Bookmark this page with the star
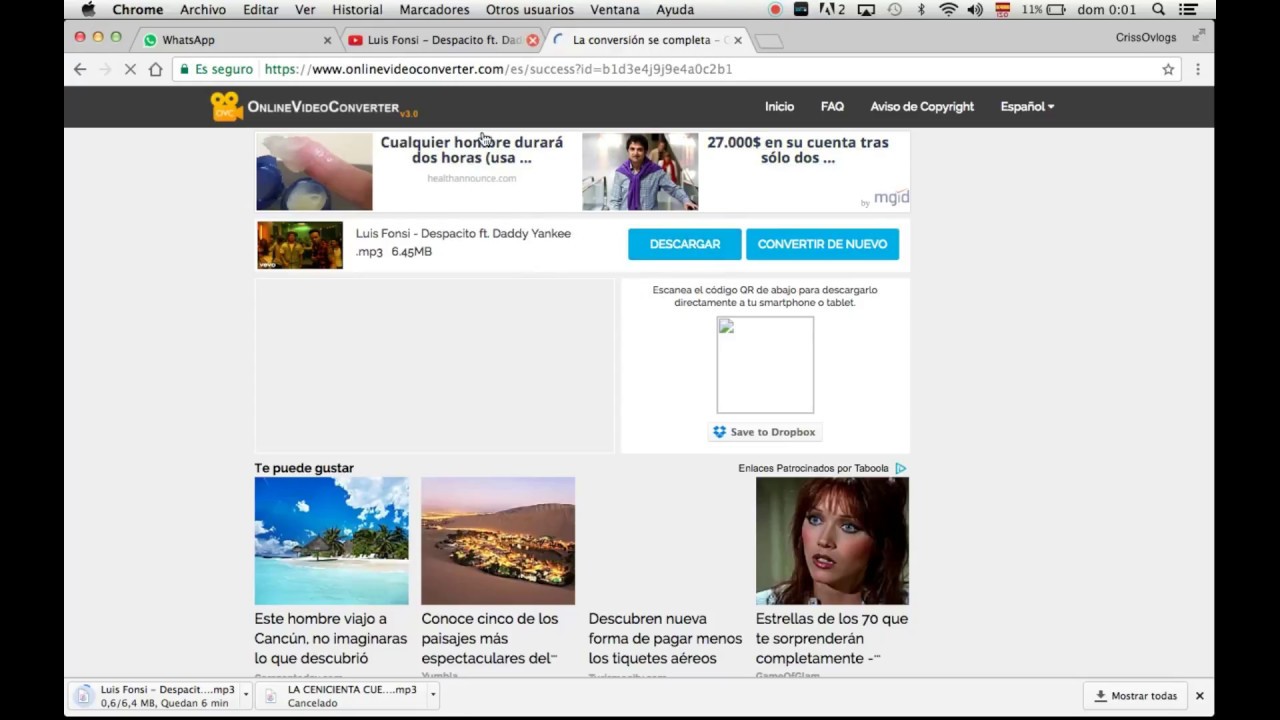The height and width of the screenshot is (720, 1280). pos(1168,69)
